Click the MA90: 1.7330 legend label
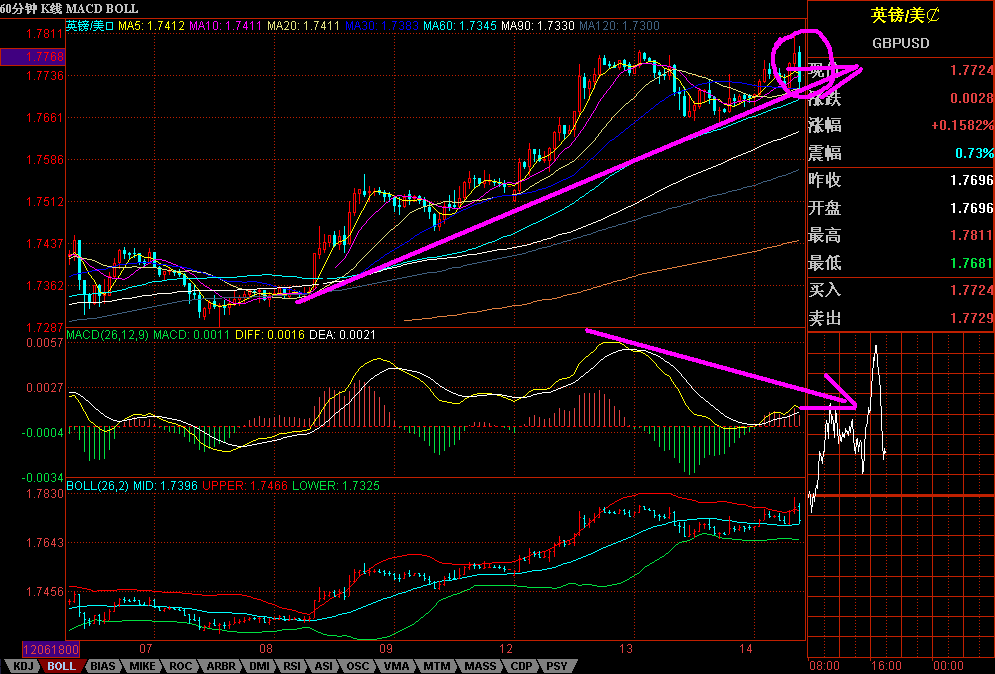The image size is (995, 674). [538, 26]
